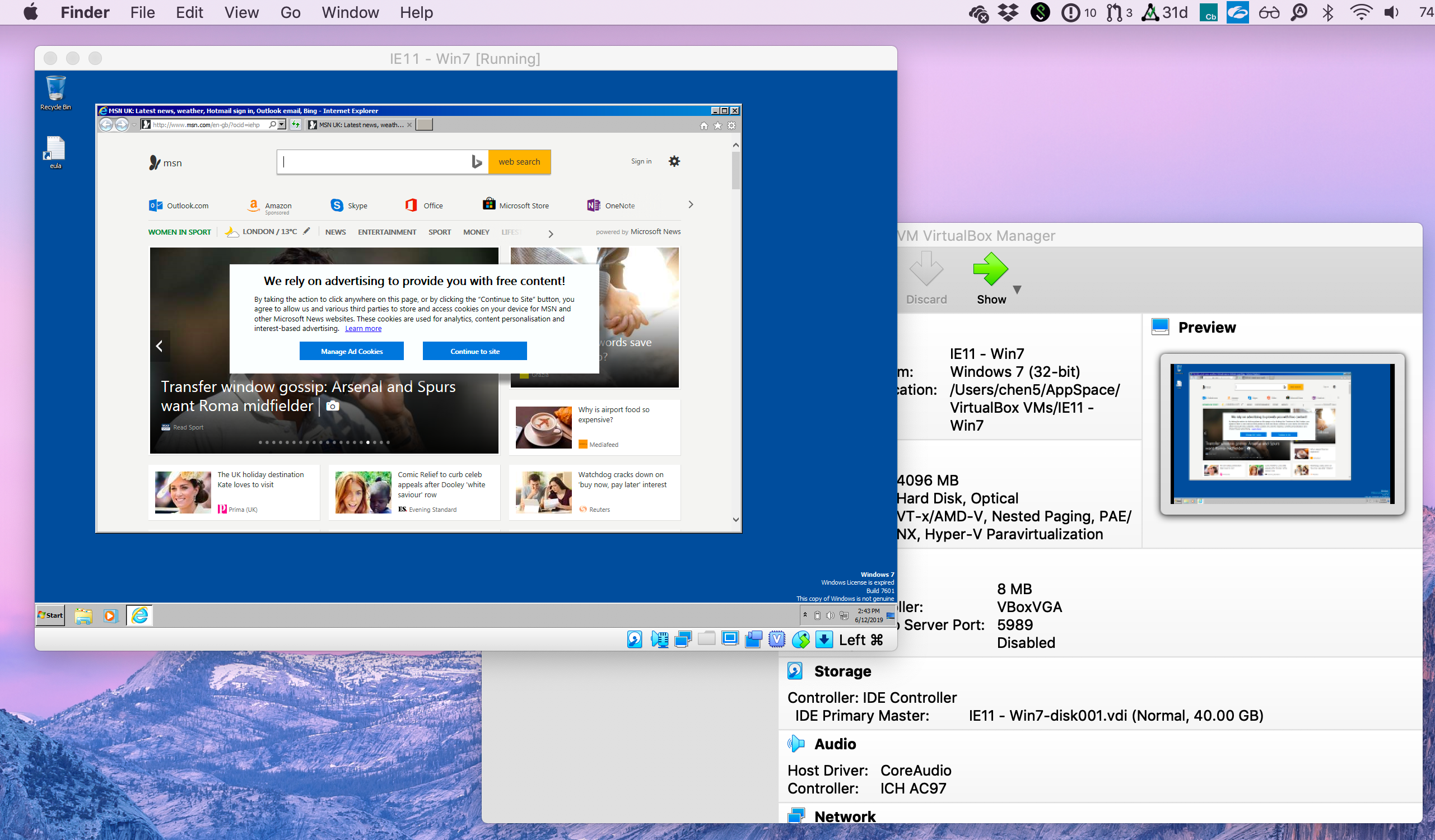The width and height of the screenshot is (1435, 840).
Task: Click the network adapters status icon
Action: coord(683,640)
